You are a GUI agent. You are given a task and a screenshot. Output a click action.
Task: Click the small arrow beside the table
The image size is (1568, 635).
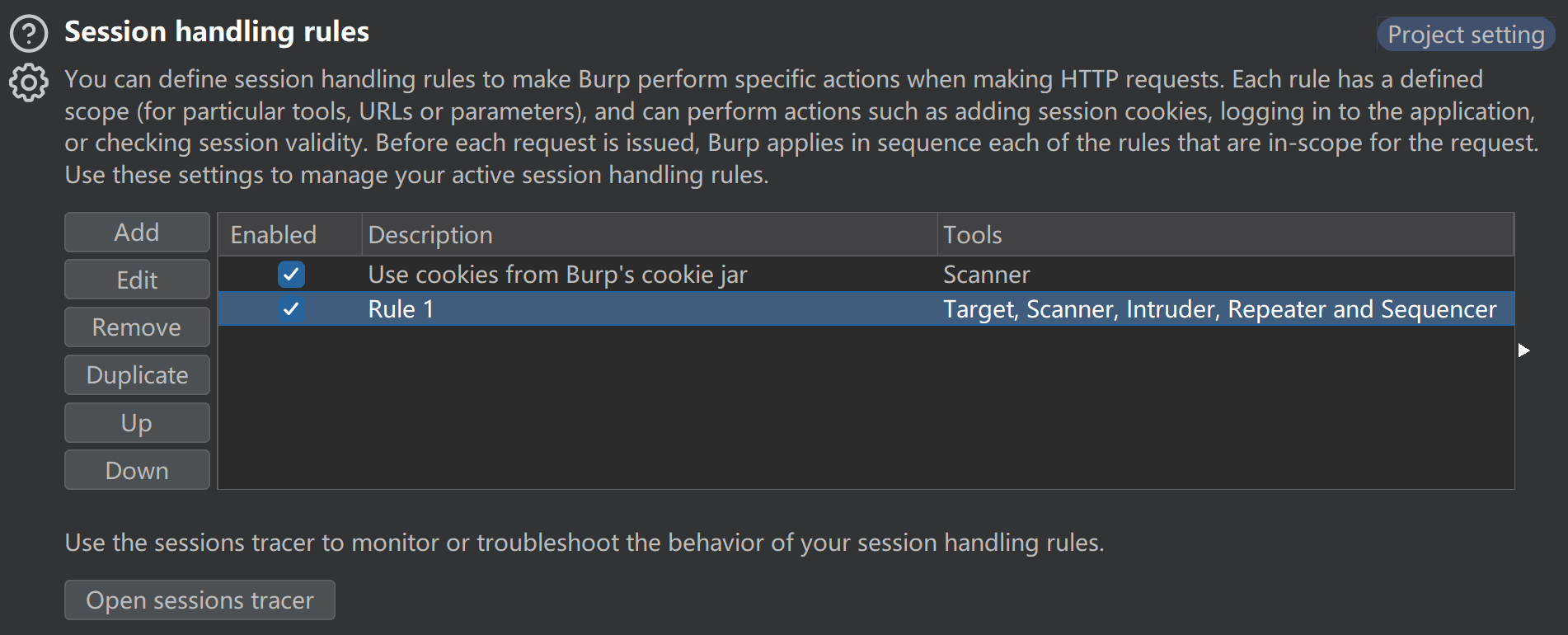[1523, 350]
